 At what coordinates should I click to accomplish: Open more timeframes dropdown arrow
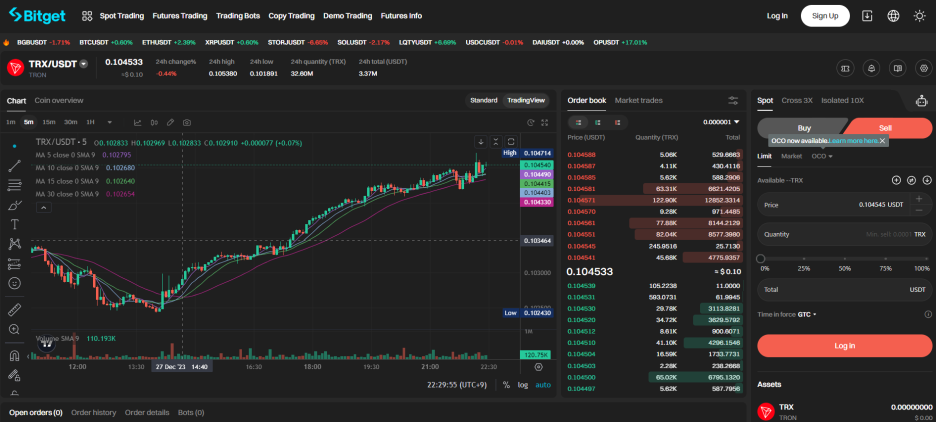click(x=110, y=122)
